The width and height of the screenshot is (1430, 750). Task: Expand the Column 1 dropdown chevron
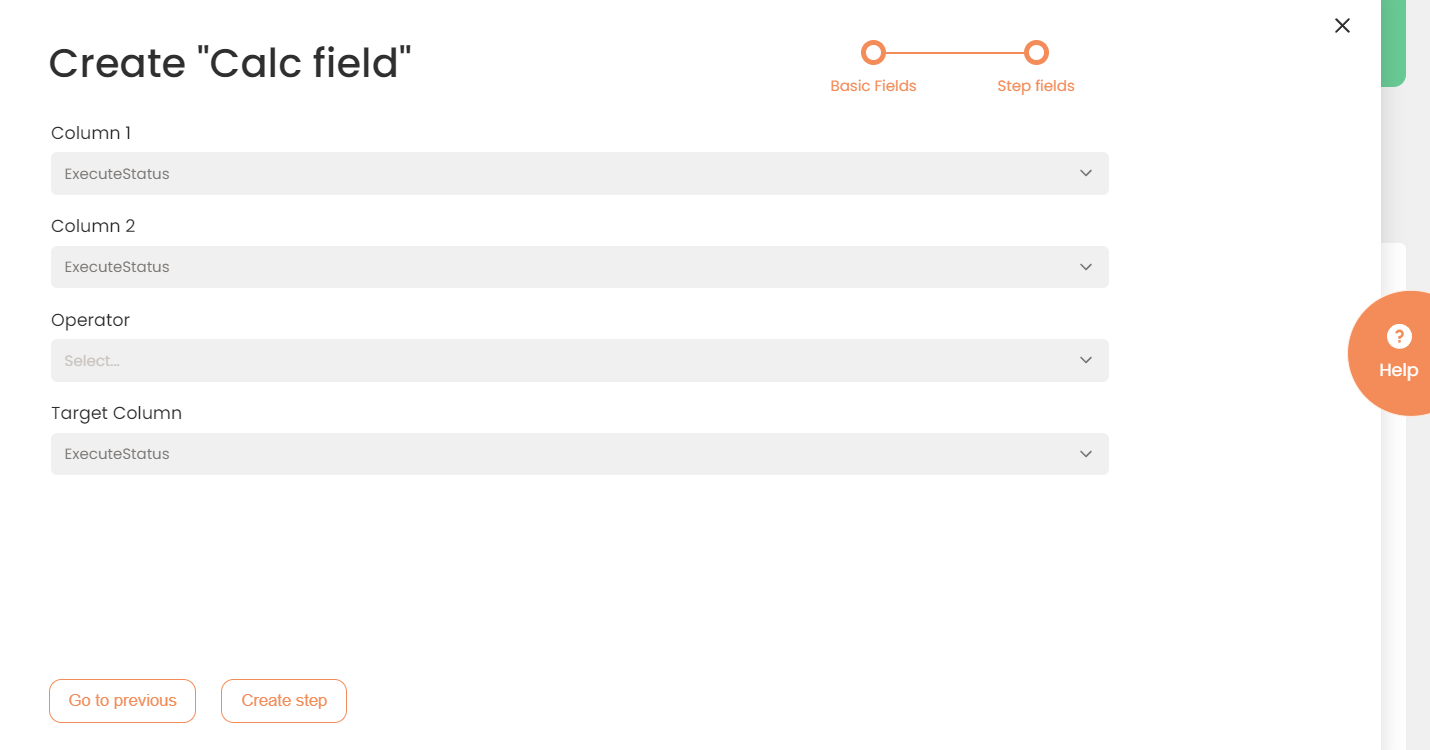1086,174
